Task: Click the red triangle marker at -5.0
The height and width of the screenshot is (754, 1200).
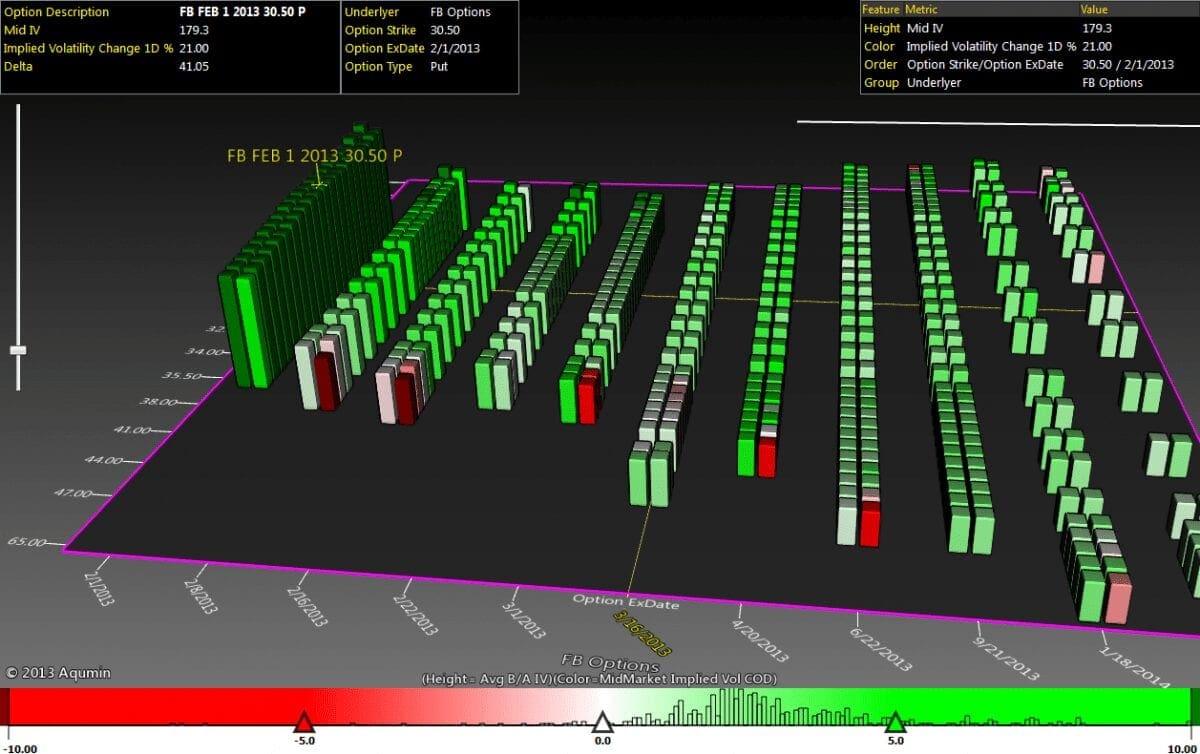Action: tap(304, 722)
